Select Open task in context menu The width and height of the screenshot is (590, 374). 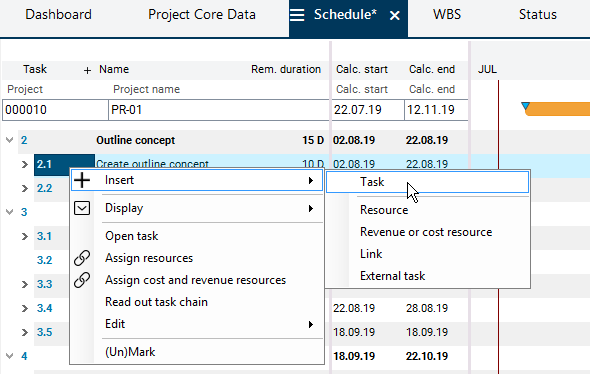132,236
